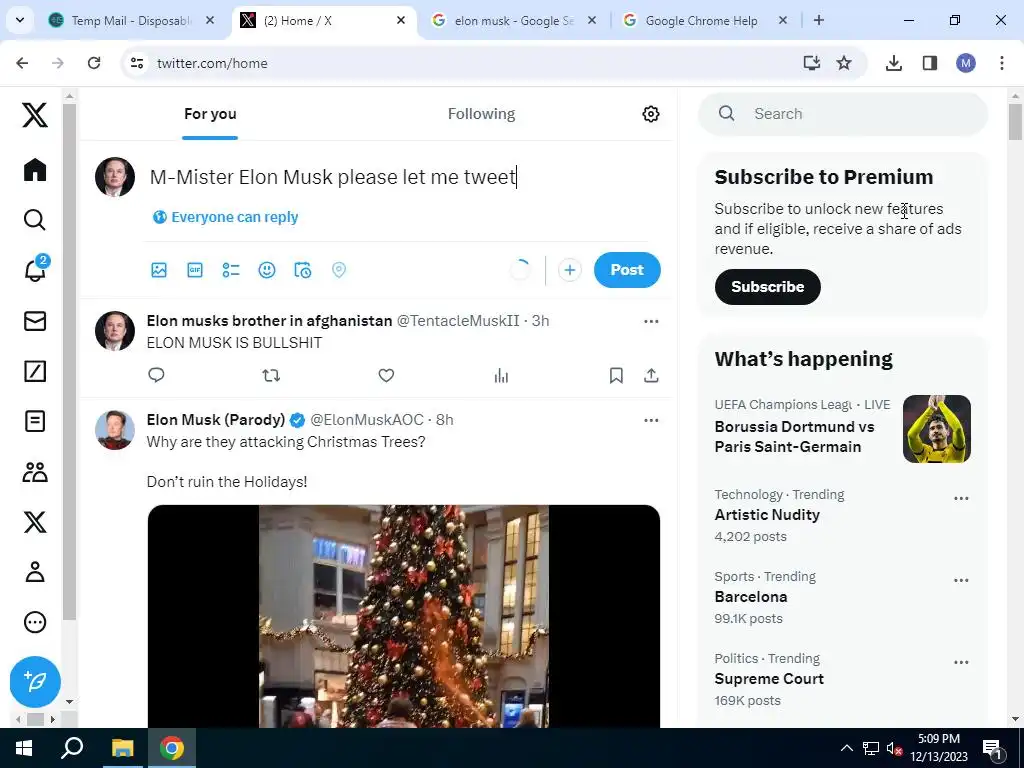
Task: Schedule post with calendar clock icon
Action: (x=302, y=270)
